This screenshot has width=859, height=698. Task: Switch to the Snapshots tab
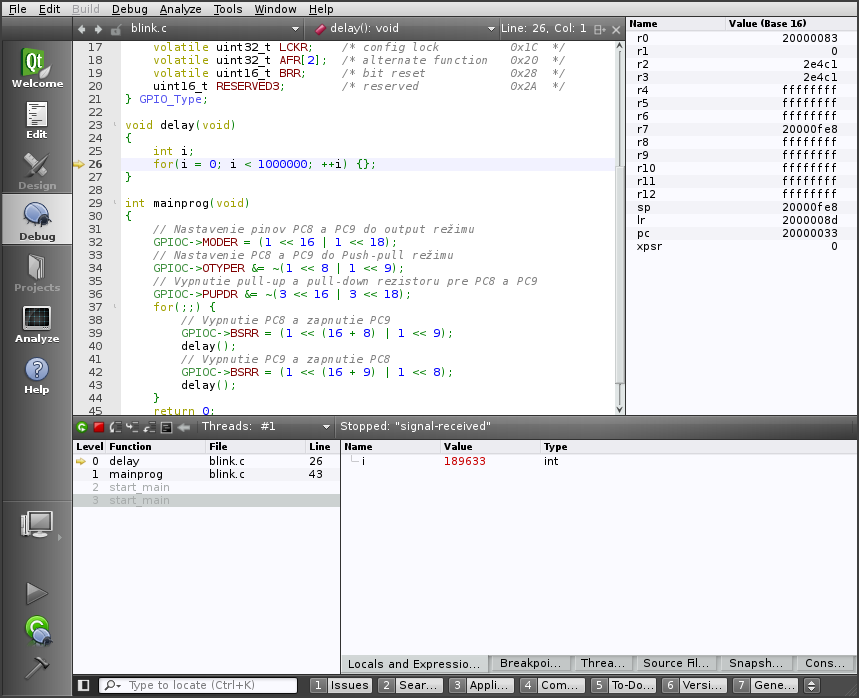(755, 663)
